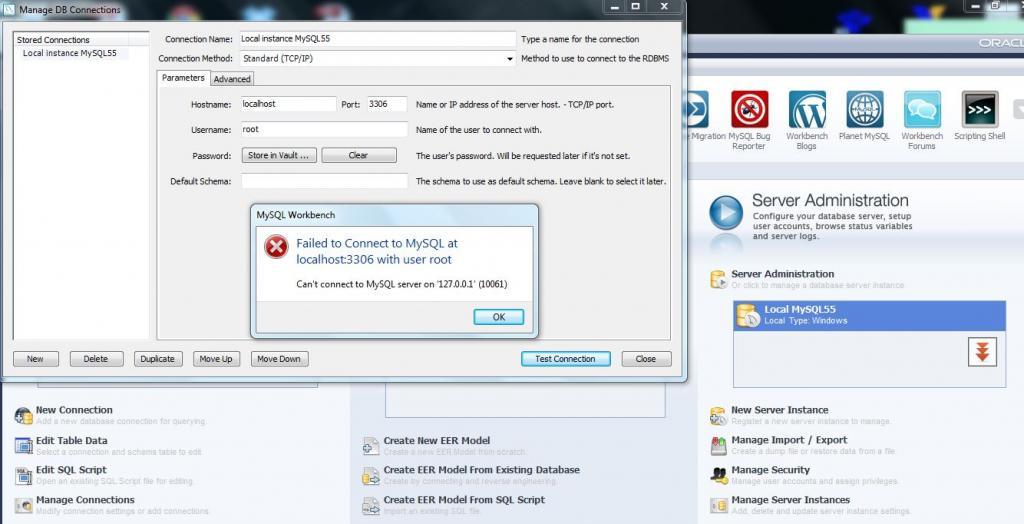Click the Manage Security icon

(718, 475)
